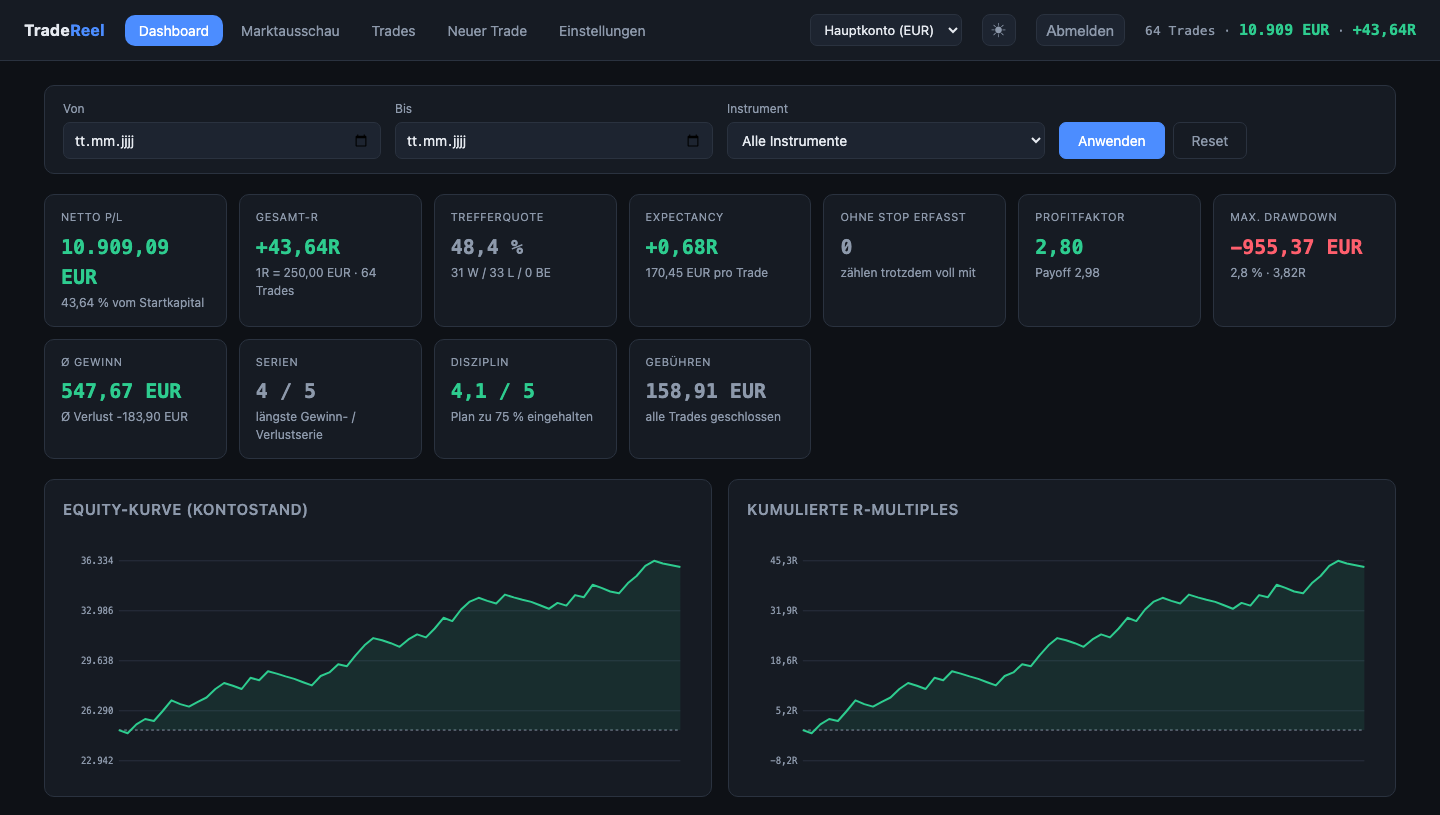Focus the Von date input field
The image size is (1440, 815).
point(222,141)
